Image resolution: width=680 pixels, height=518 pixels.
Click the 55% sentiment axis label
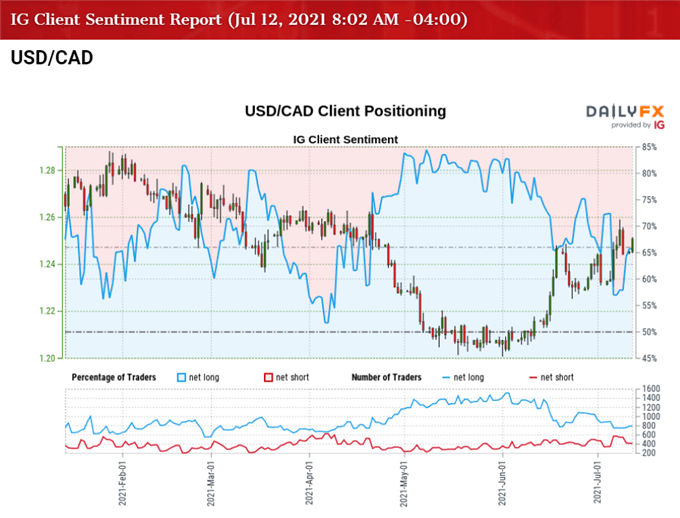pos(649,306)
